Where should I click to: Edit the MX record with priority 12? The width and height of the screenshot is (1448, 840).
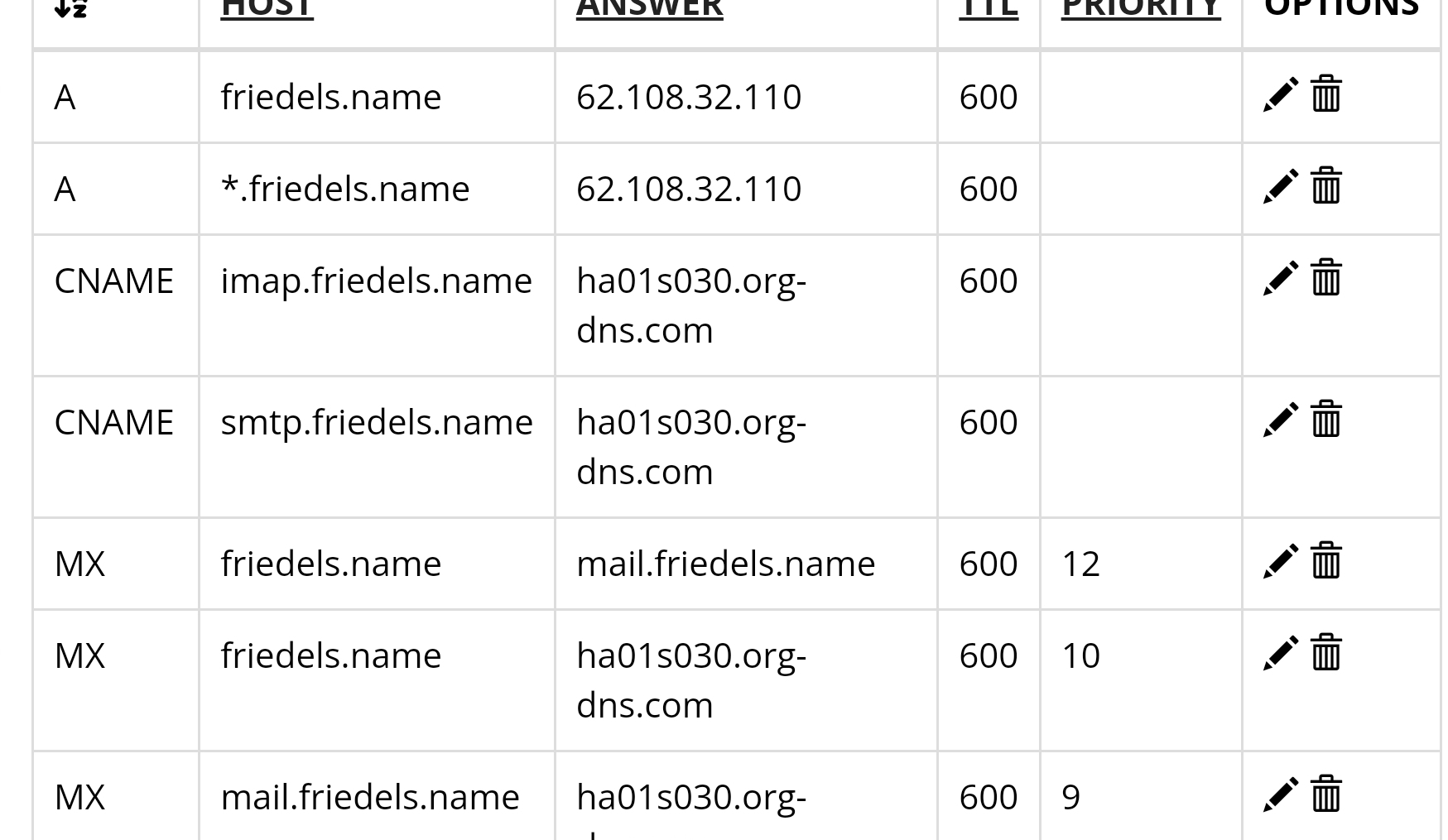click(x=1280, y=561)
